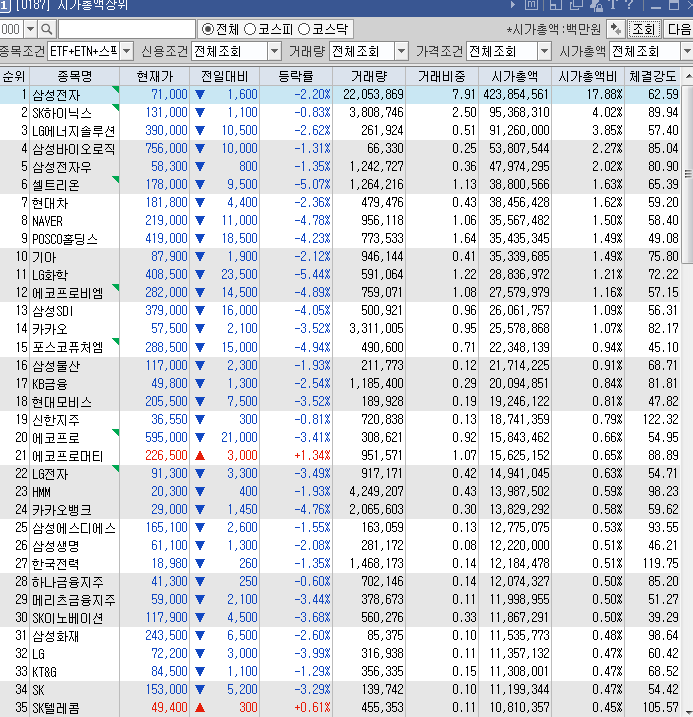Screen dimensions: 693x717
Task: Click the scrollbar up arrow
Action: pos(687,76)
